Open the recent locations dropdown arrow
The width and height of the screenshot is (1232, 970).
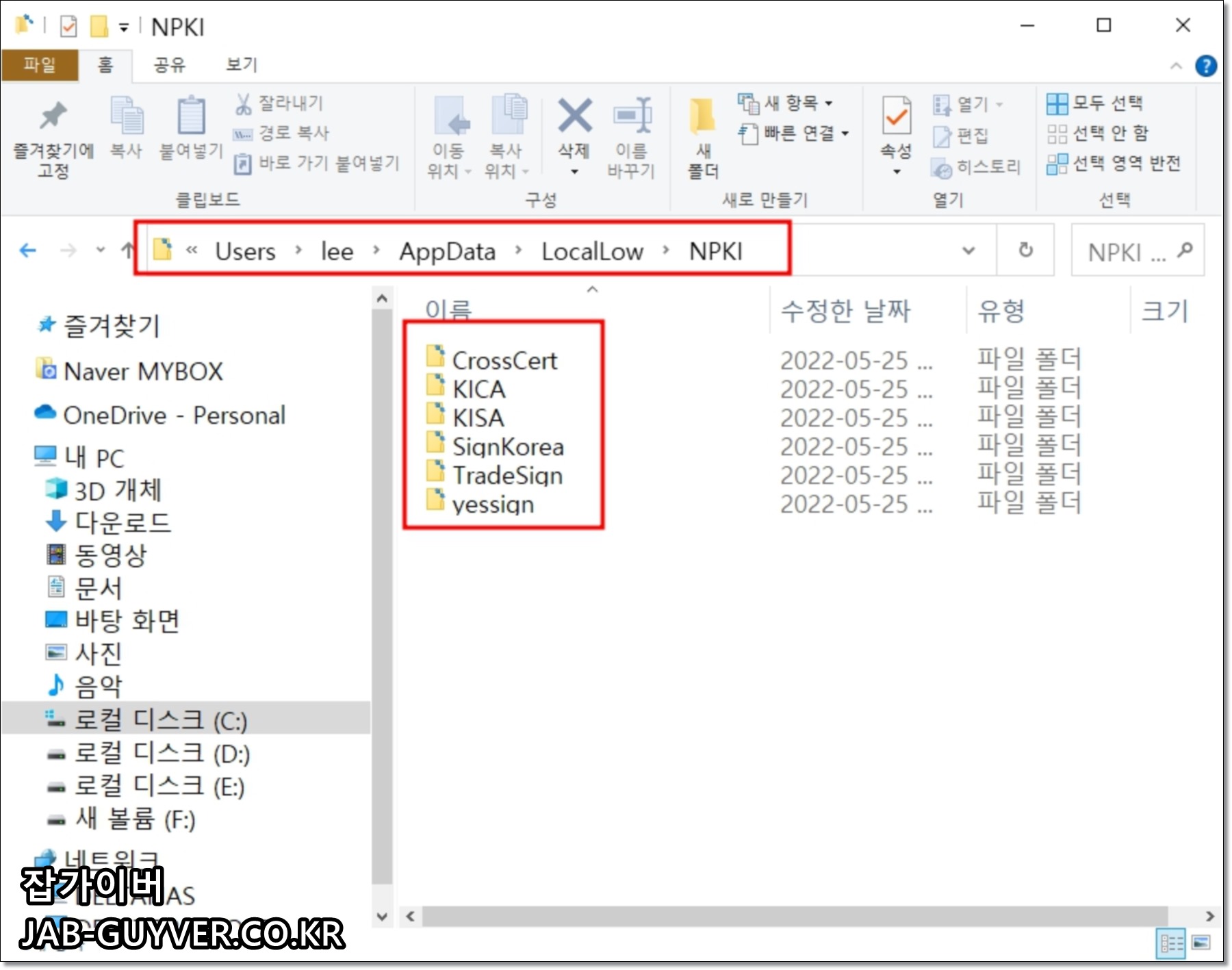pyautogui.click(x=101, y=250)
